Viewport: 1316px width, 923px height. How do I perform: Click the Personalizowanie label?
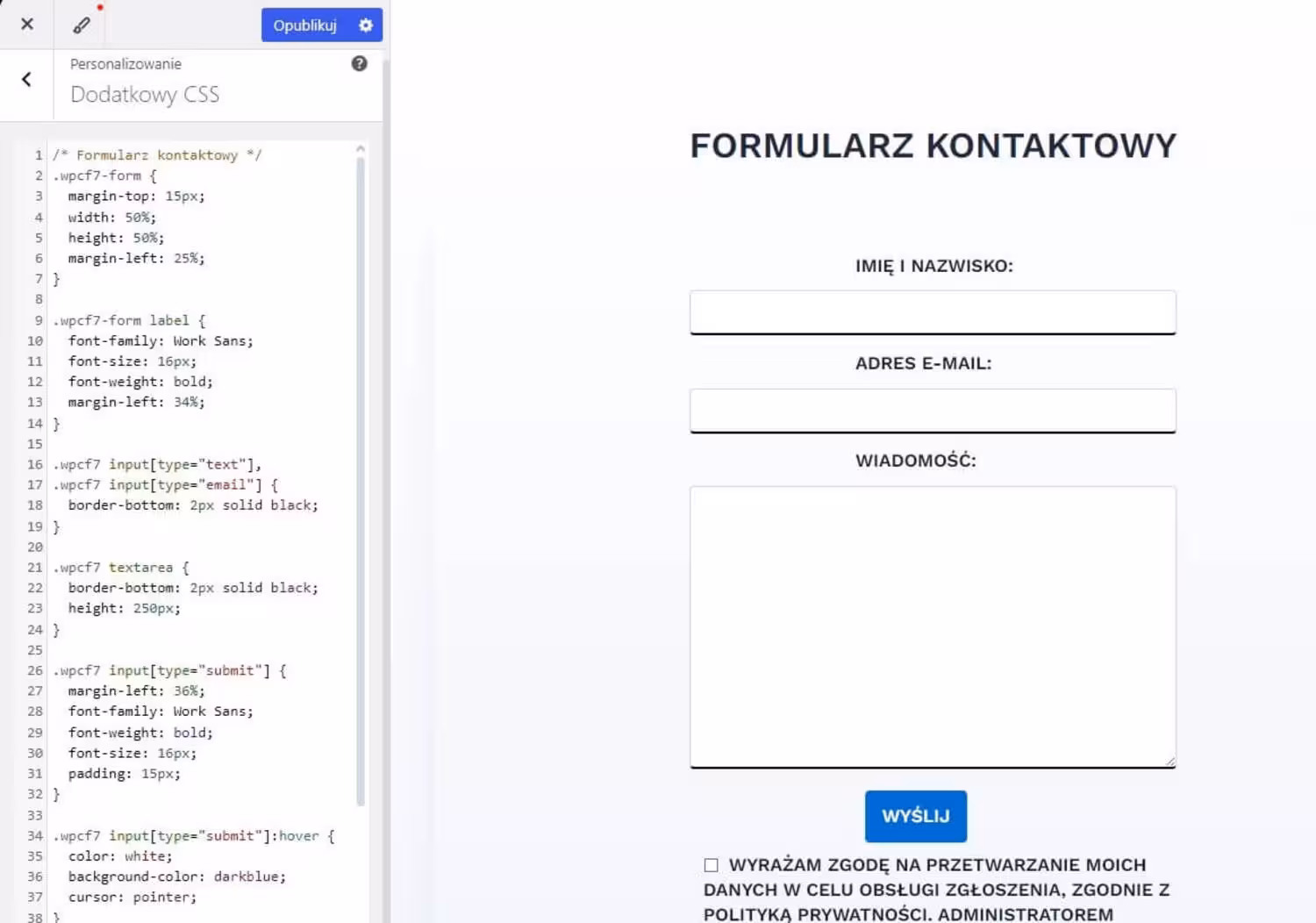125,64
